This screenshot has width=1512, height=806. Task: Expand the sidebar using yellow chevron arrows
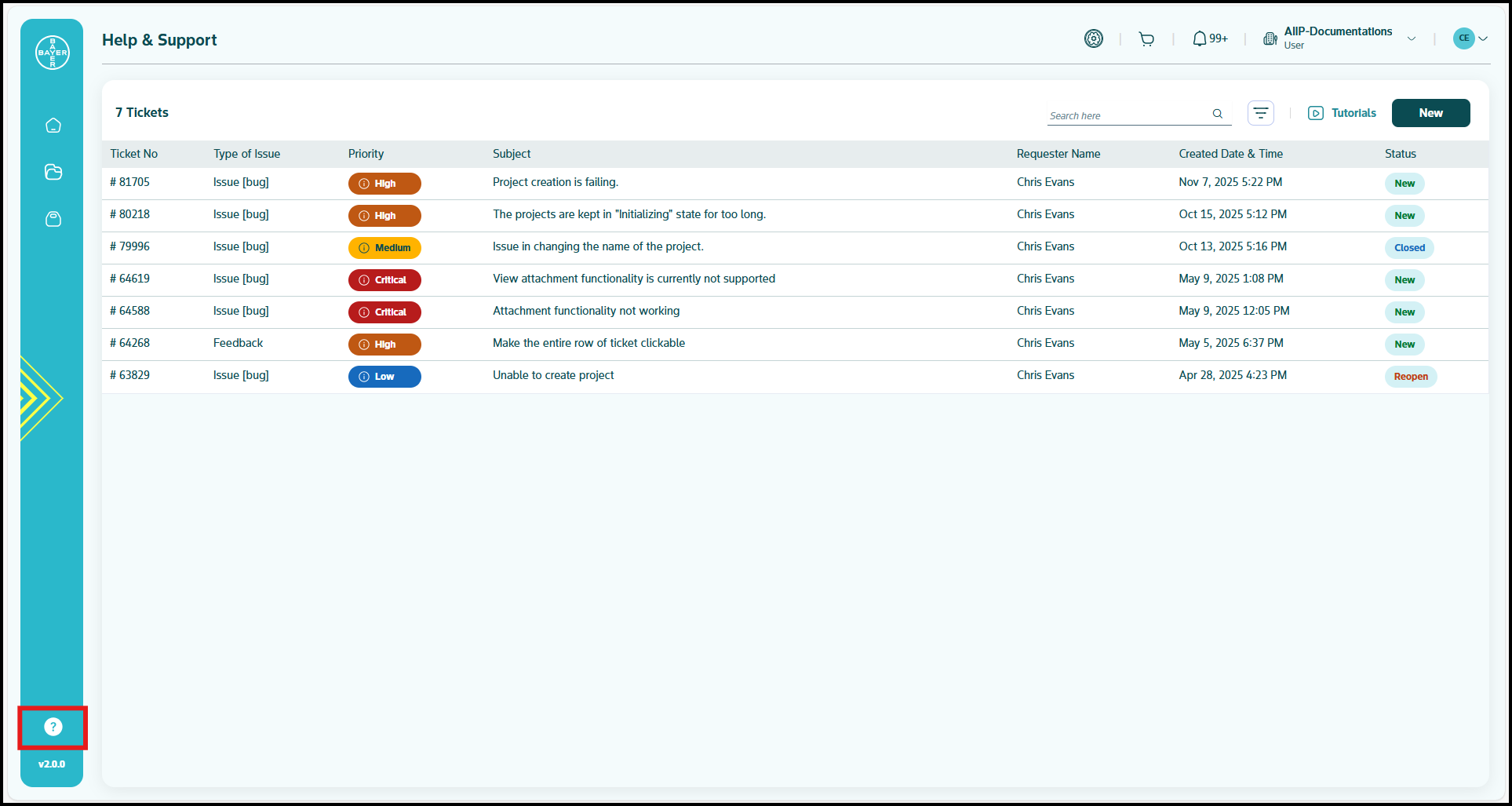38,398
